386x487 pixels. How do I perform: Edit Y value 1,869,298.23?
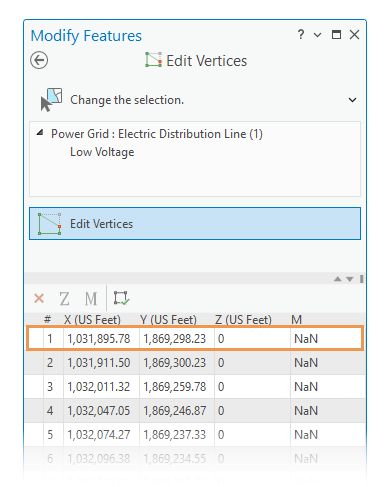pyautogui.click(x=175, y=339)
